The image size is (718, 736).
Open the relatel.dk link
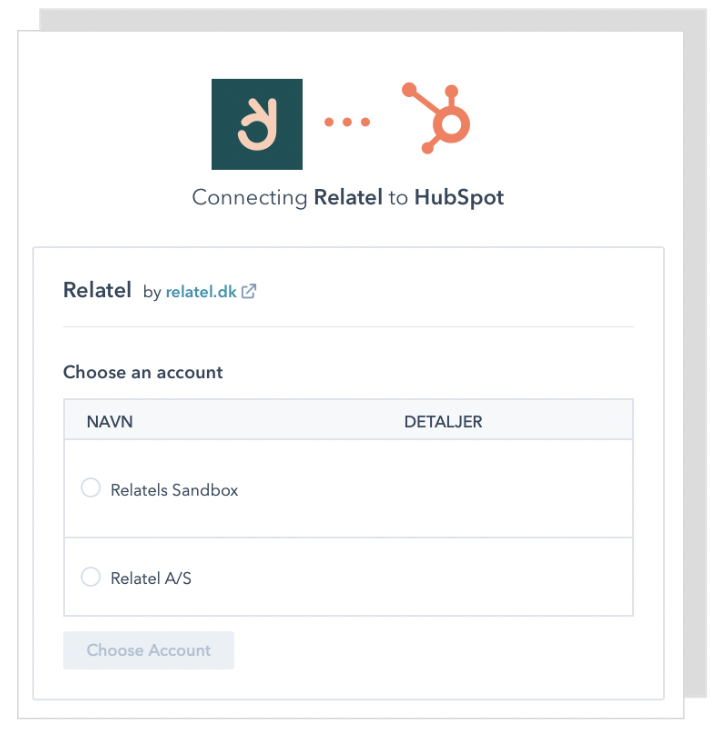click(201, 292)
